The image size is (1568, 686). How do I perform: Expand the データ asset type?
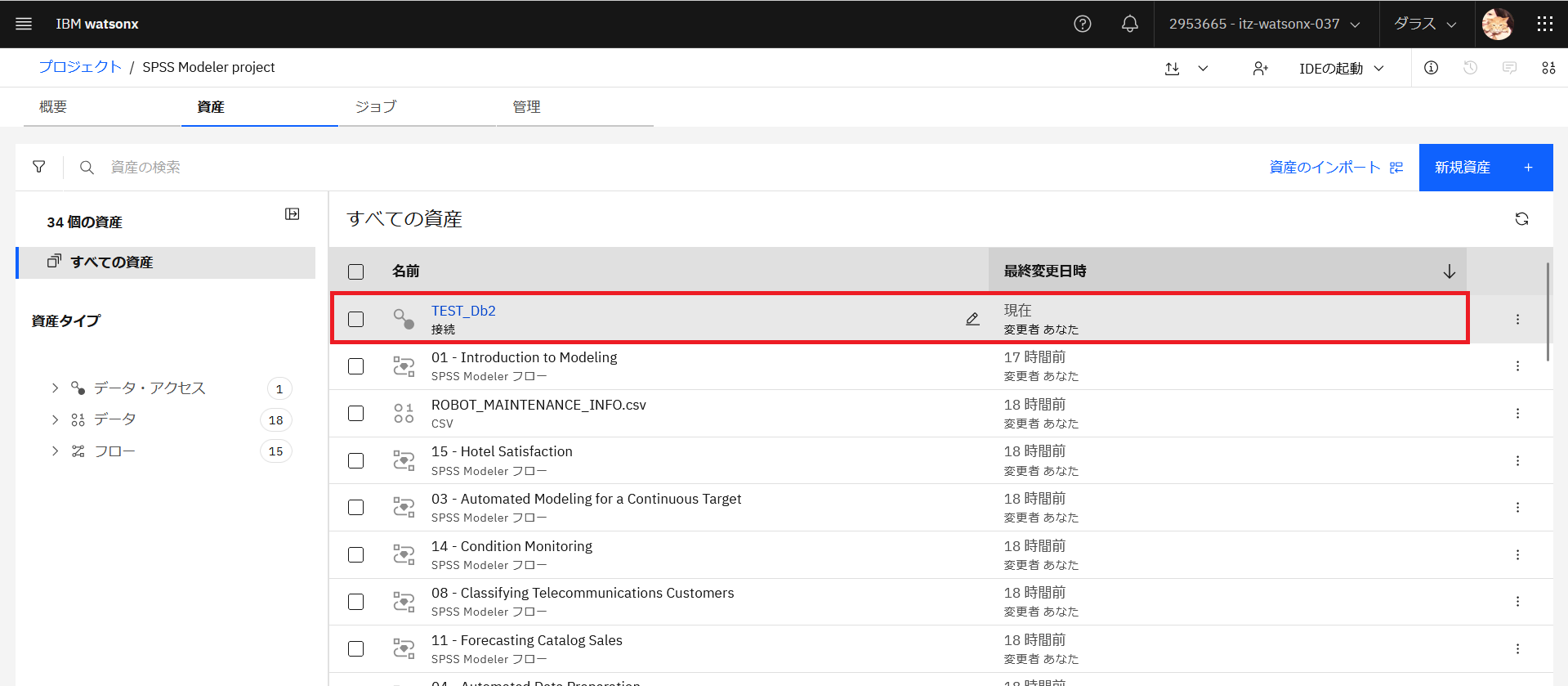(x=55, y=419)
